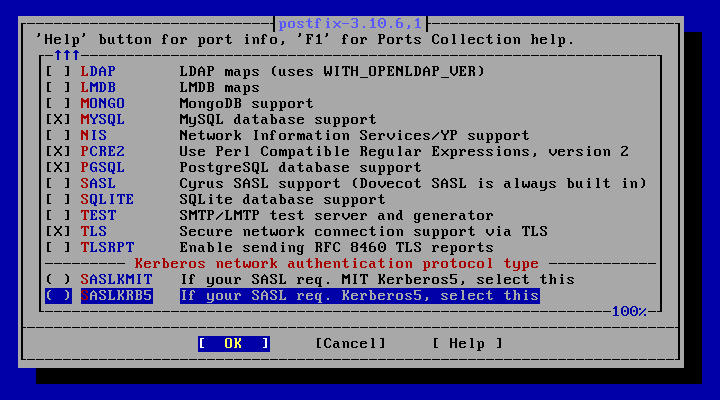Uncheck the TLS checkbox
The image size is (720, 400).
click(58, 231)
